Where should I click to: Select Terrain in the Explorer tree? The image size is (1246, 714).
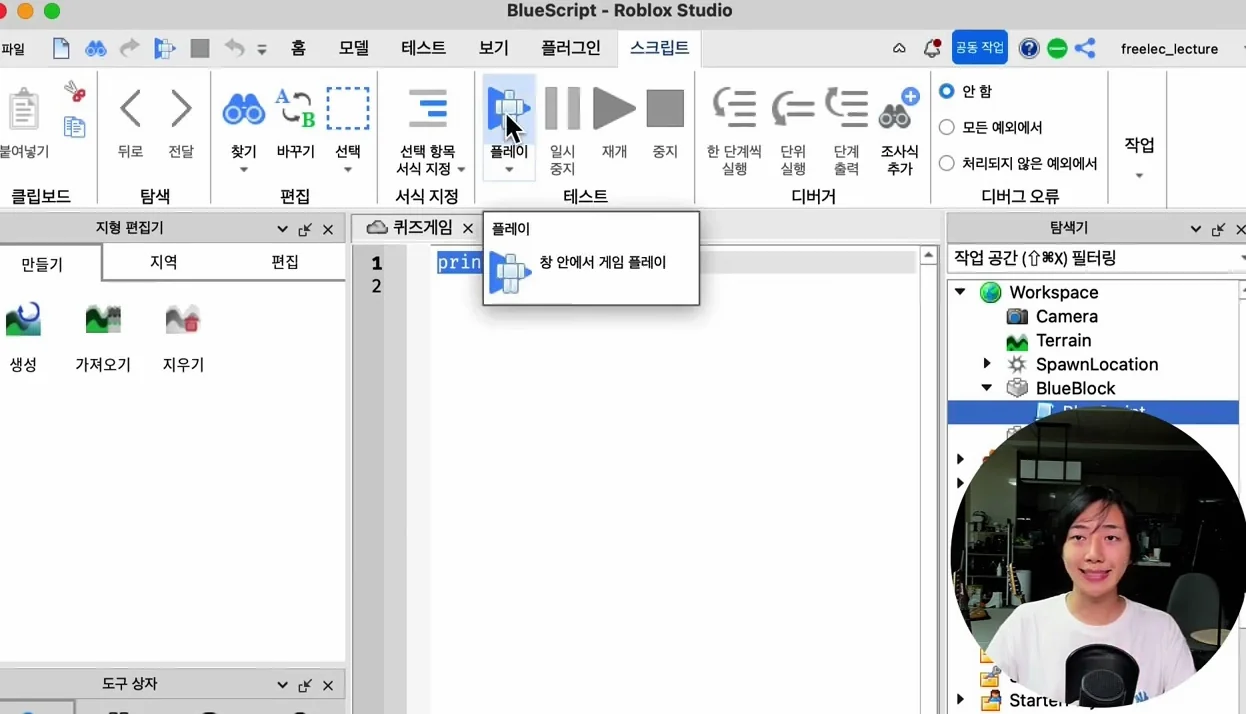click(1063, 340)
